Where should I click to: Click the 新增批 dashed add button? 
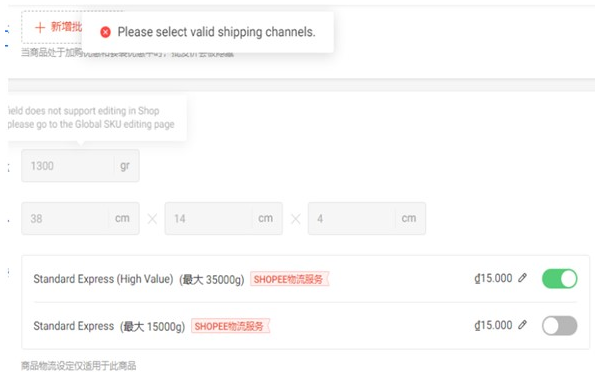[52, 27]
